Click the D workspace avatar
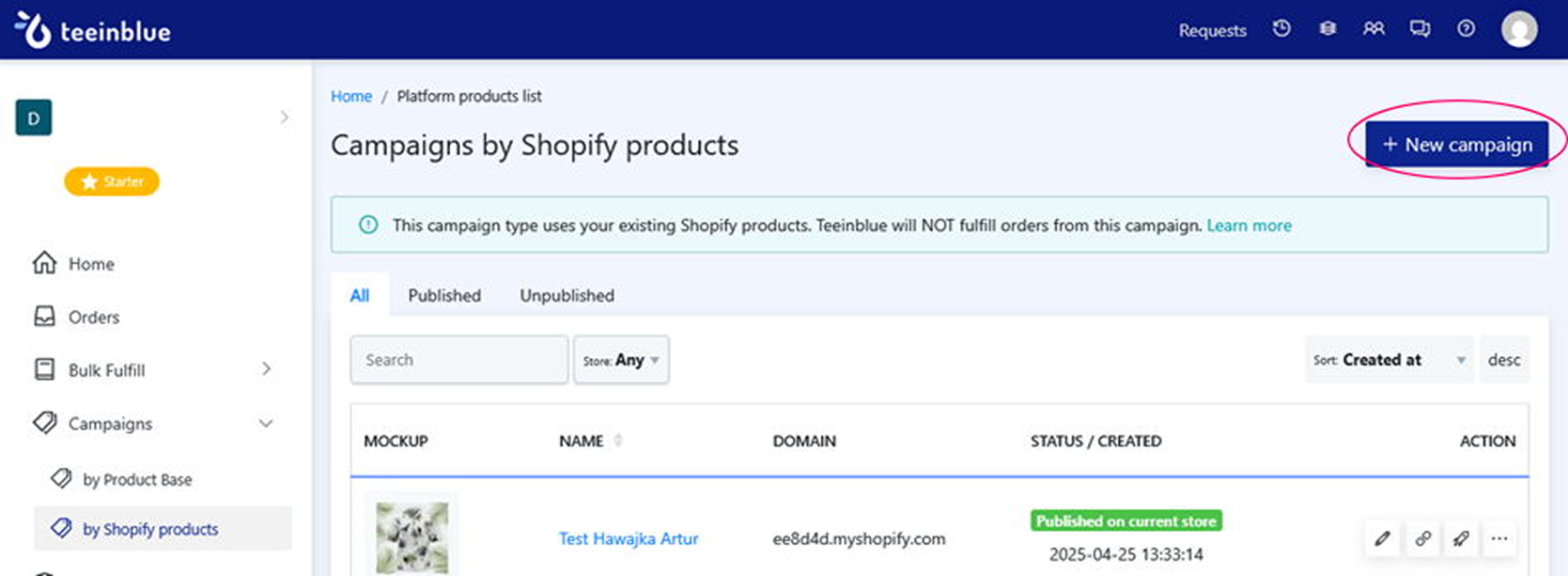This screenshot has width=1568, height=576. [x=34, y=117]
